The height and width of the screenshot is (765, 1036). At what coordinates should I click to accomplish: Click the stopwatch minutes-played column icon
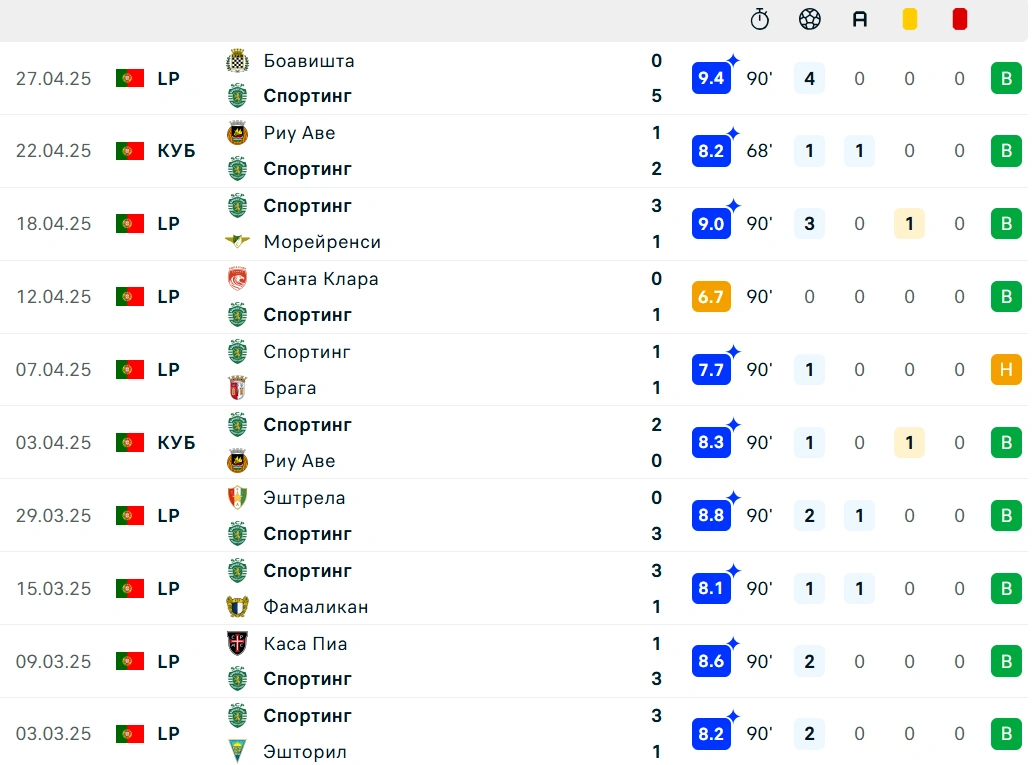[760, 19]
